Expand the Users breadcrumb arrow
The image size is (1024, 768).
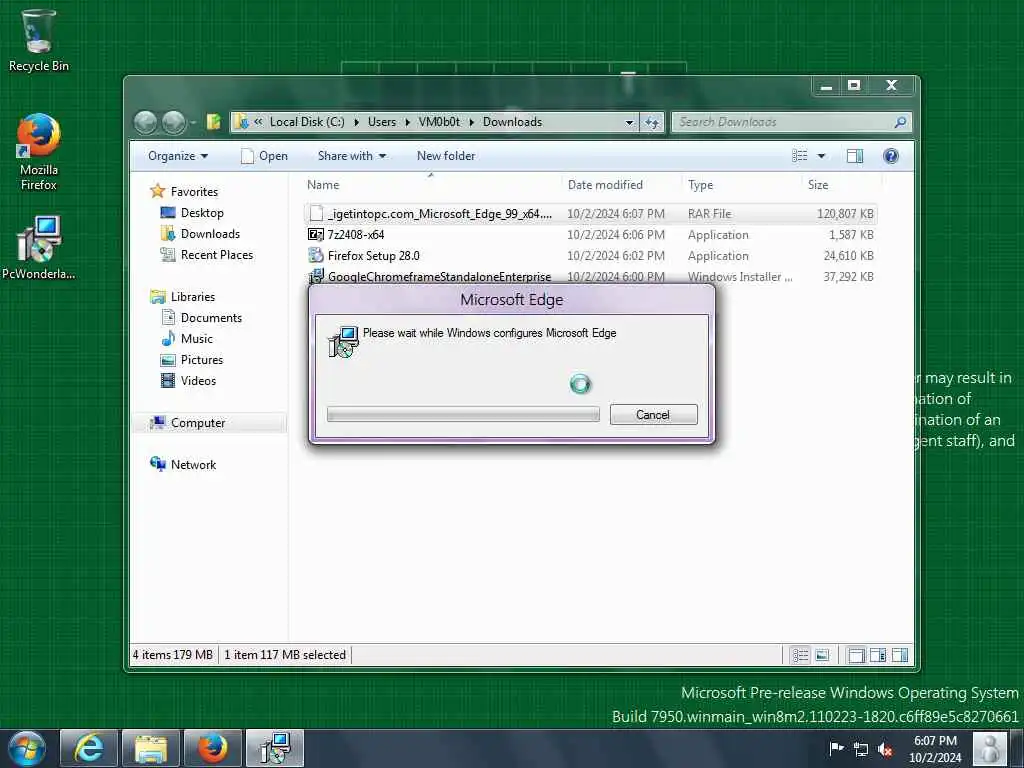[x=408, y=122]
